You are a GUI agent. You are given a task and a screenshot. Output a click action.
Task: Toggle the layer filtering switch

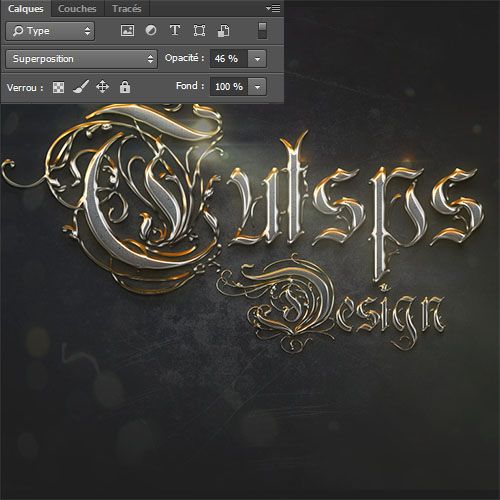click(x=263, y=31)
